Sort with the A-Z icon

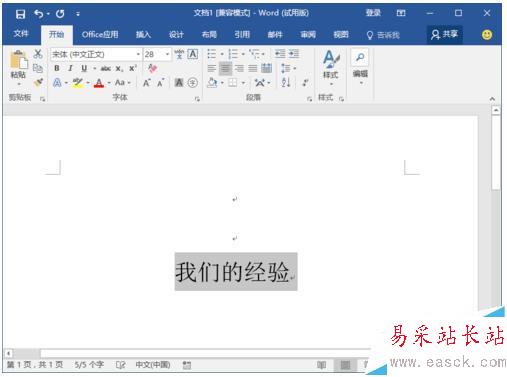click(286, 82)
